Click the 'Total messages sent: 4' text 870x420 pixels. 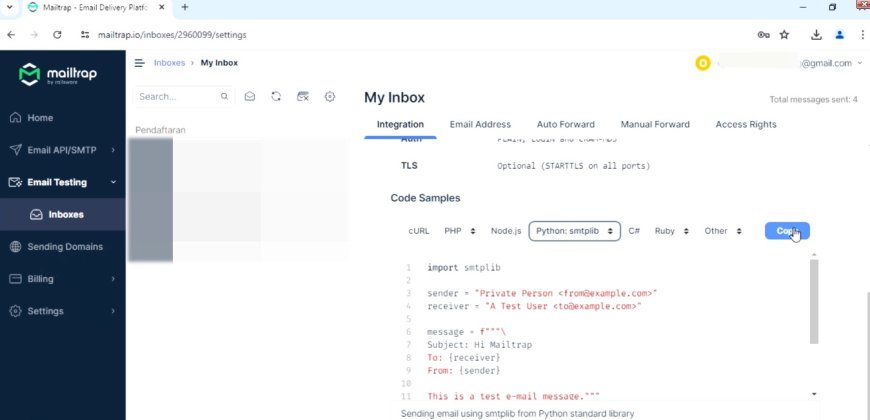click(813, 99)
